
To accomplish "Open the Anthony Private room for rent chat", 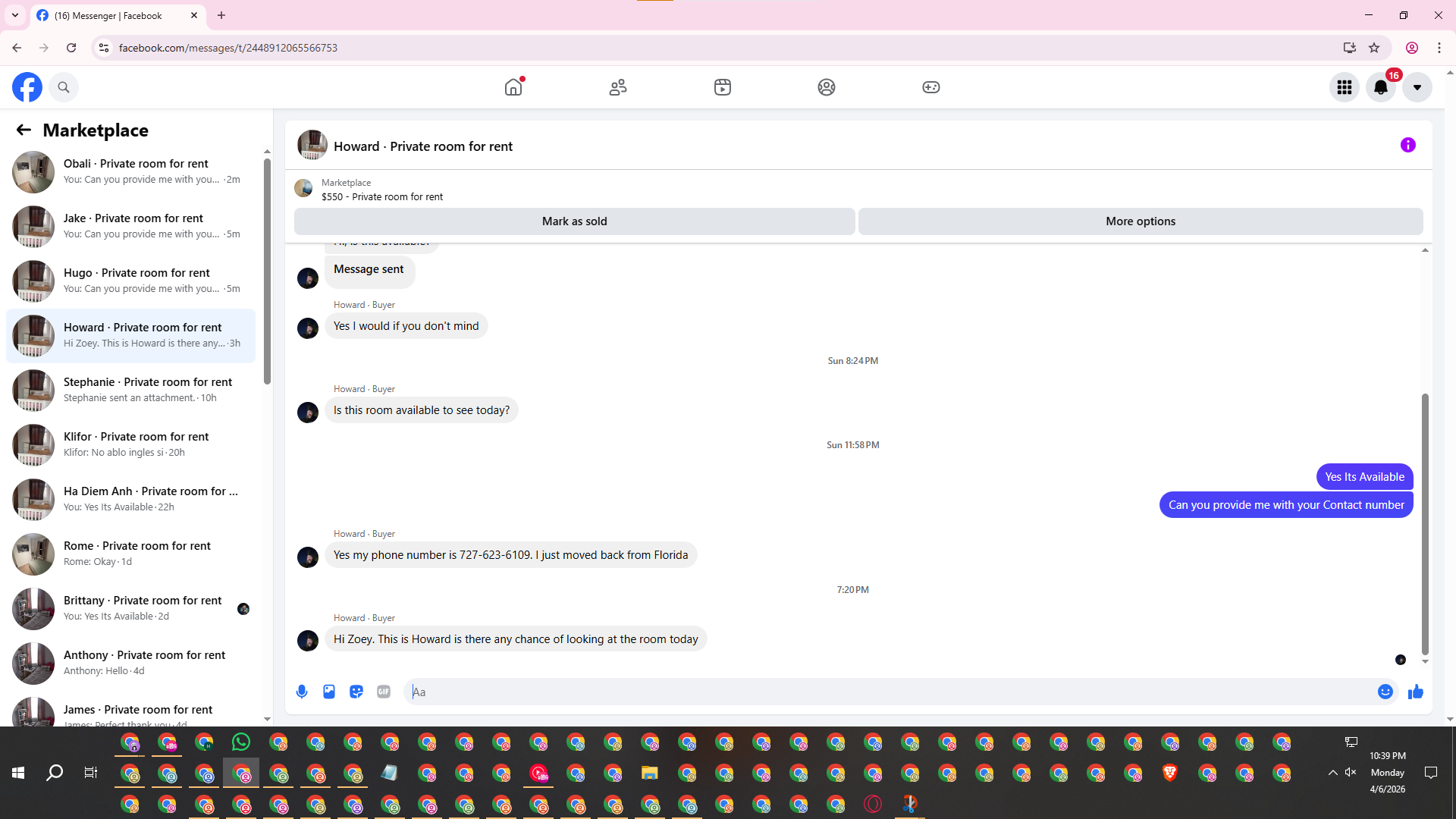I will 130,664.
